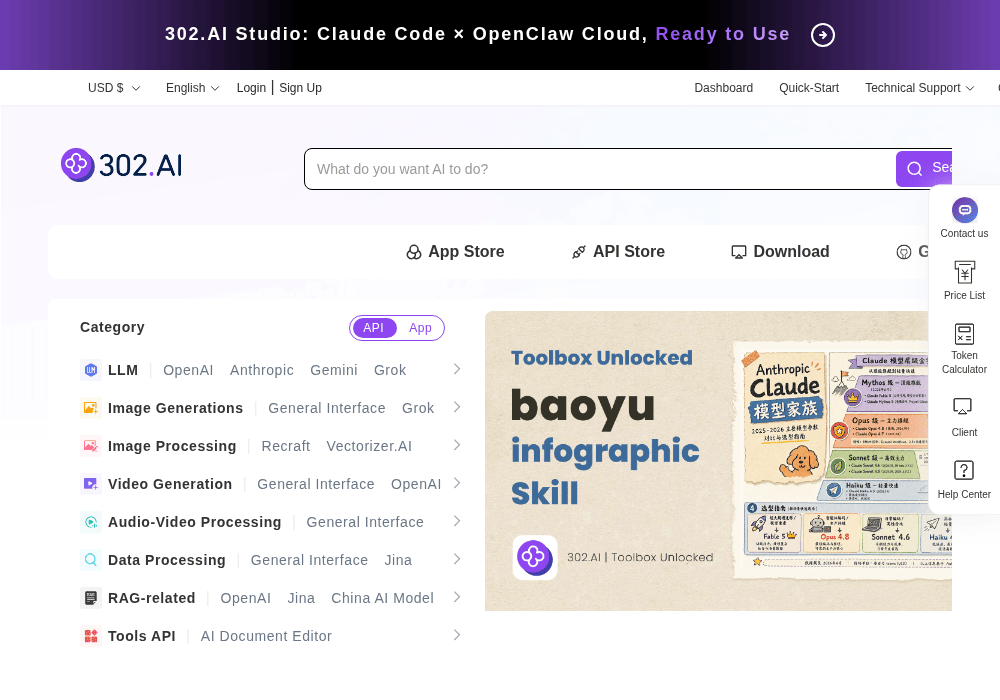The width and height of the screenshot is (1000, 700).
Task: Click the Audio-Video Processing category label
Action: (x=195, y=522)
